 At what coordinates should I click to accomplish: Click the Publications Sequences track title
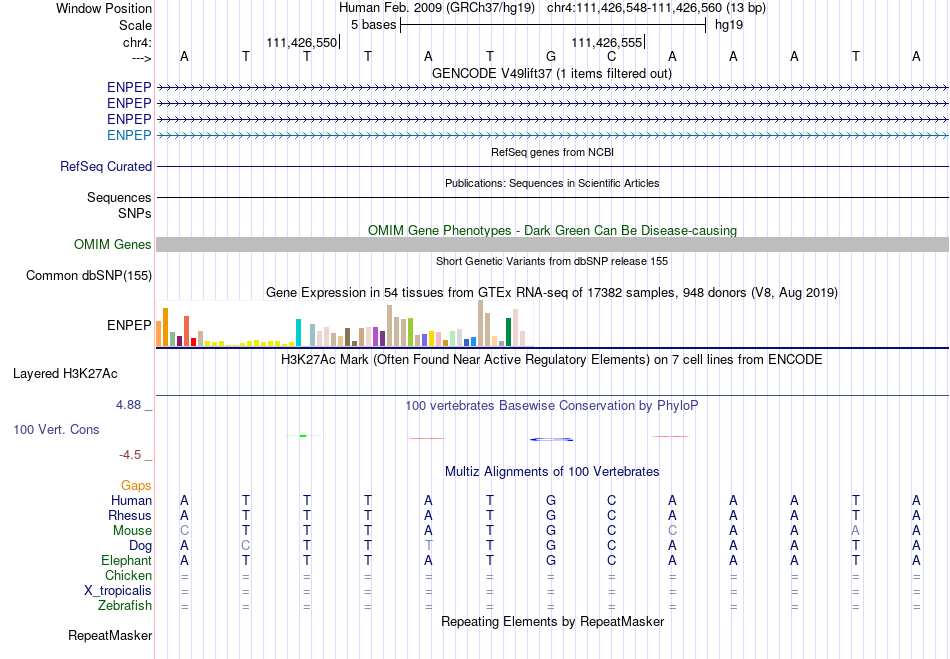pyautogui.click(x=552, y=183)
